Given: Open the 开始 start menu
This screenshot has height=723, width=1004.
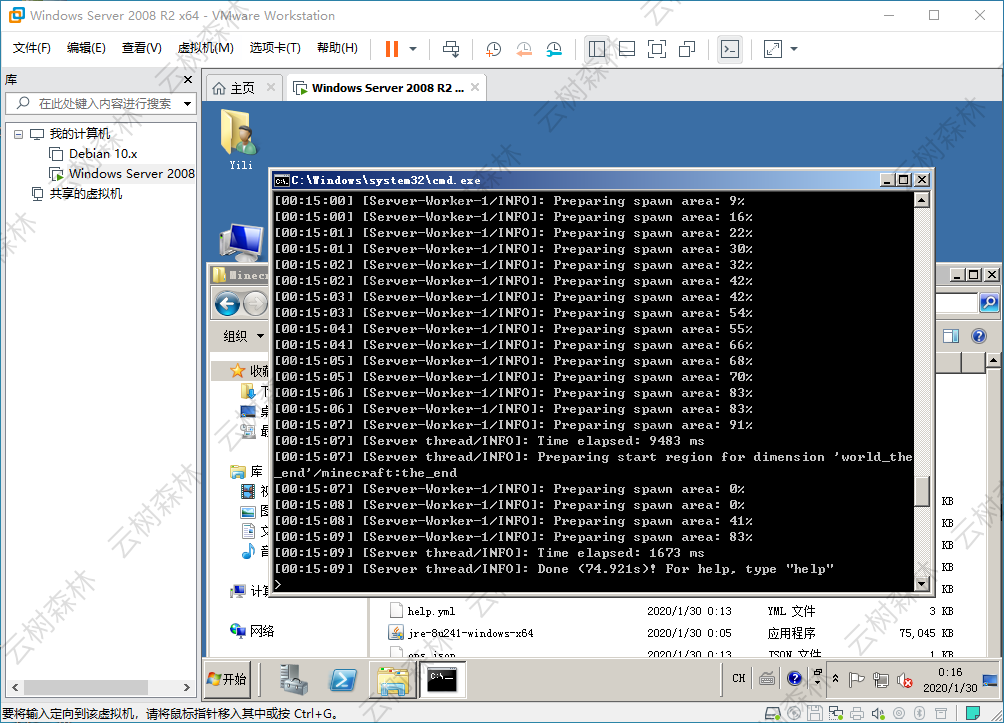Looking at the screenshot, I should click(227, 679).
